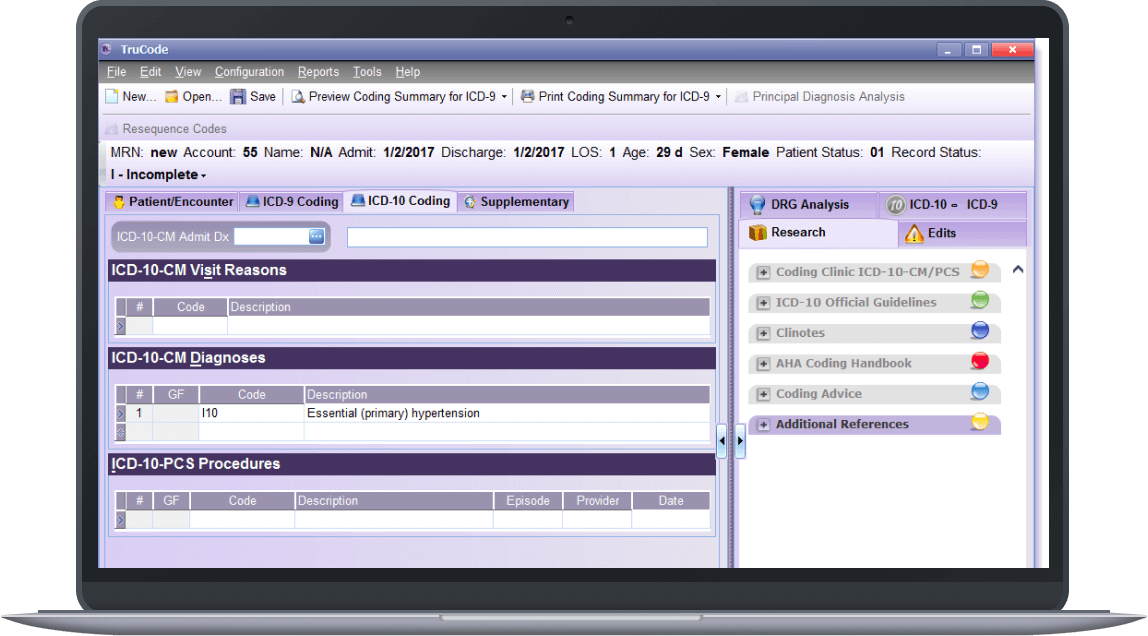
Task: Open the ICD-10 to ICD-9 comparison panel
Action: click(x=952, y=205)
